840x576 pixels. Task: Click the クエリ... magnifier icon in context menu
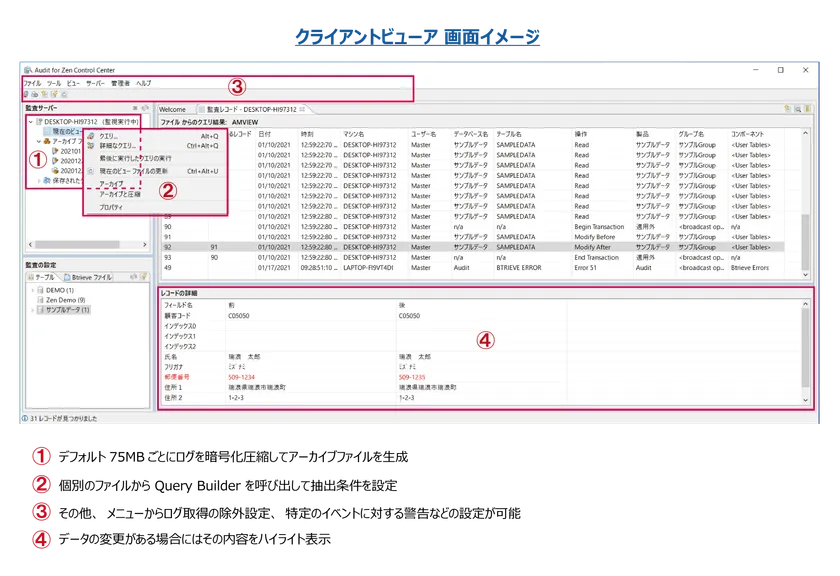click(91, 136)
